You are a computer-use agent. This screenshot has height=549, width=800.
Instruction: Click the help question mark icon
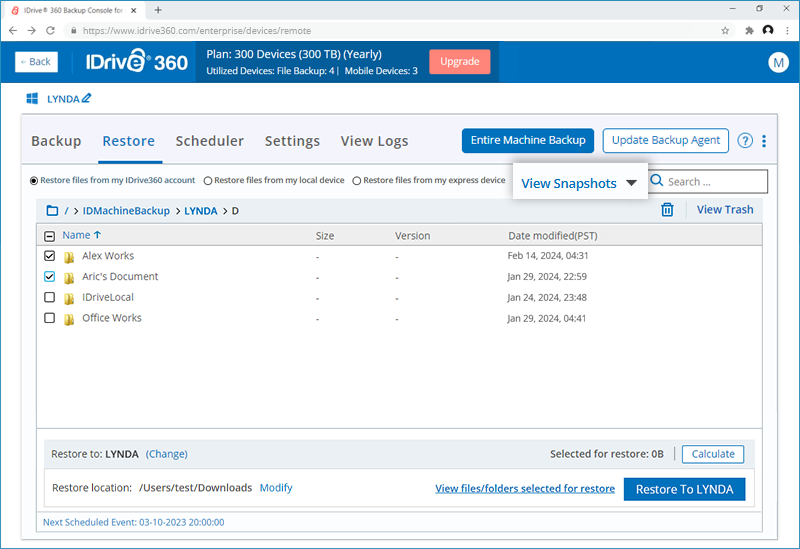(745, 141)
